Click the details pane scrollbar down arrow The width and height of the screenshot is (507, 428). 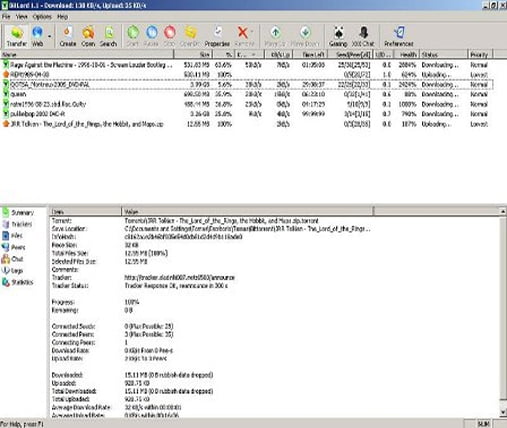pos(503,413)
